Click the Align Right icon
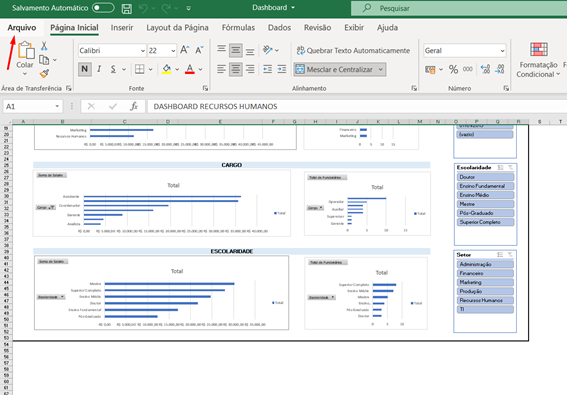This screenshot has height=395, width=567. point(250,69)
